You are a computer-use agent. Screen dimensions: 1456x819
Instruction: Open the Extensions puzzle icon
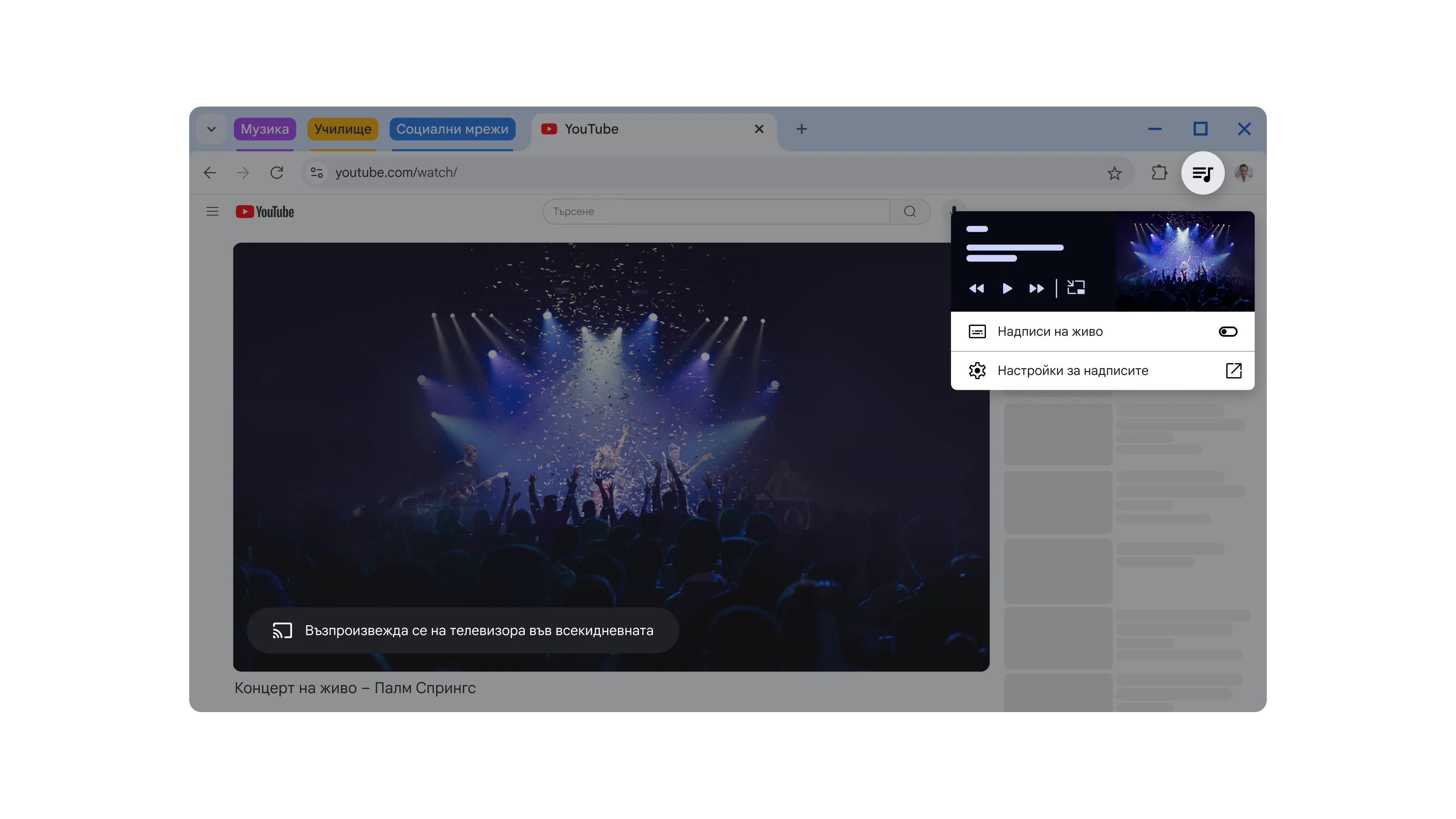[x=1159, y=173]
